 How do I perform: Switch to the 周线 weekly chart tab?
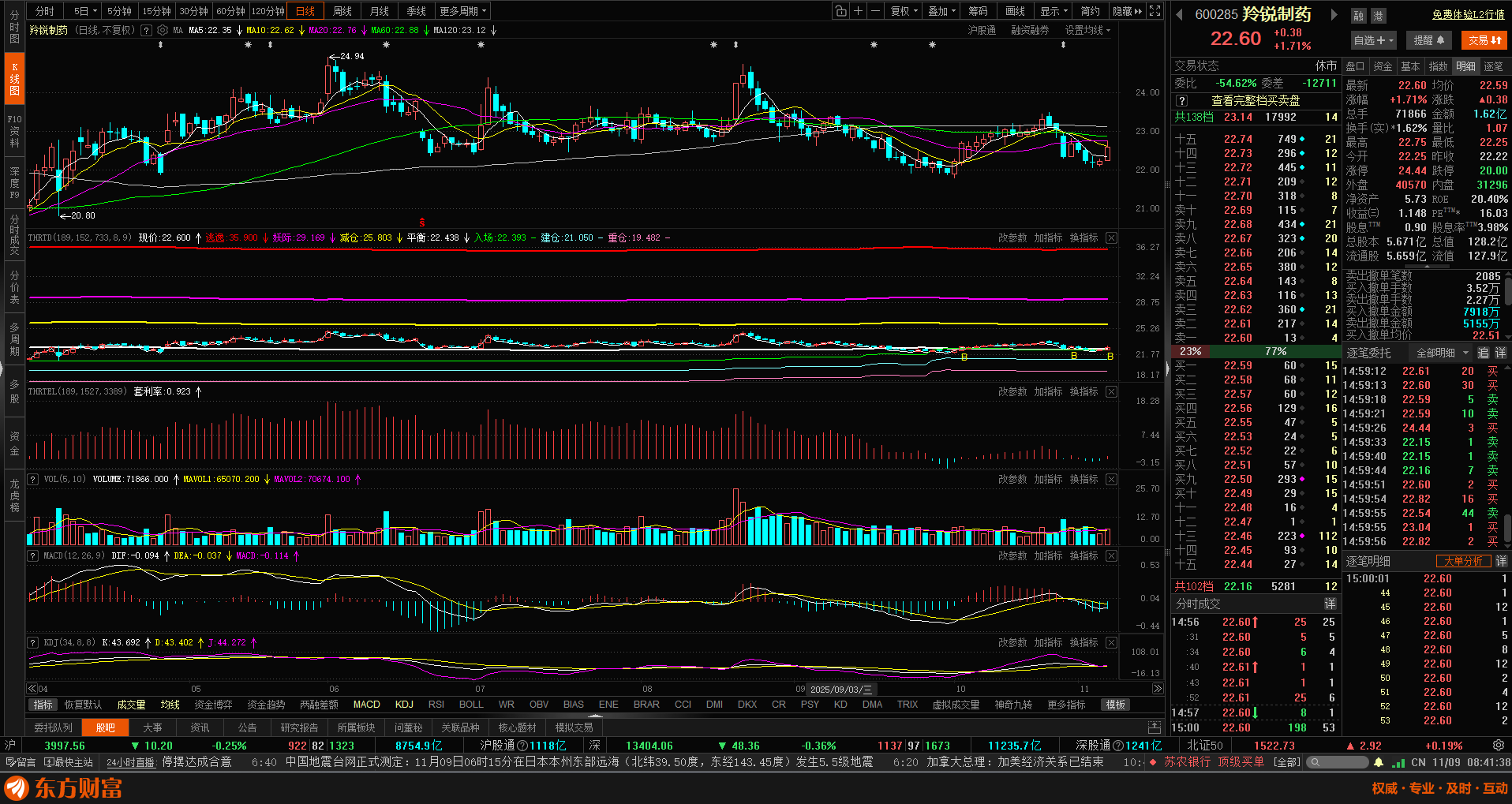coord(342,11)
